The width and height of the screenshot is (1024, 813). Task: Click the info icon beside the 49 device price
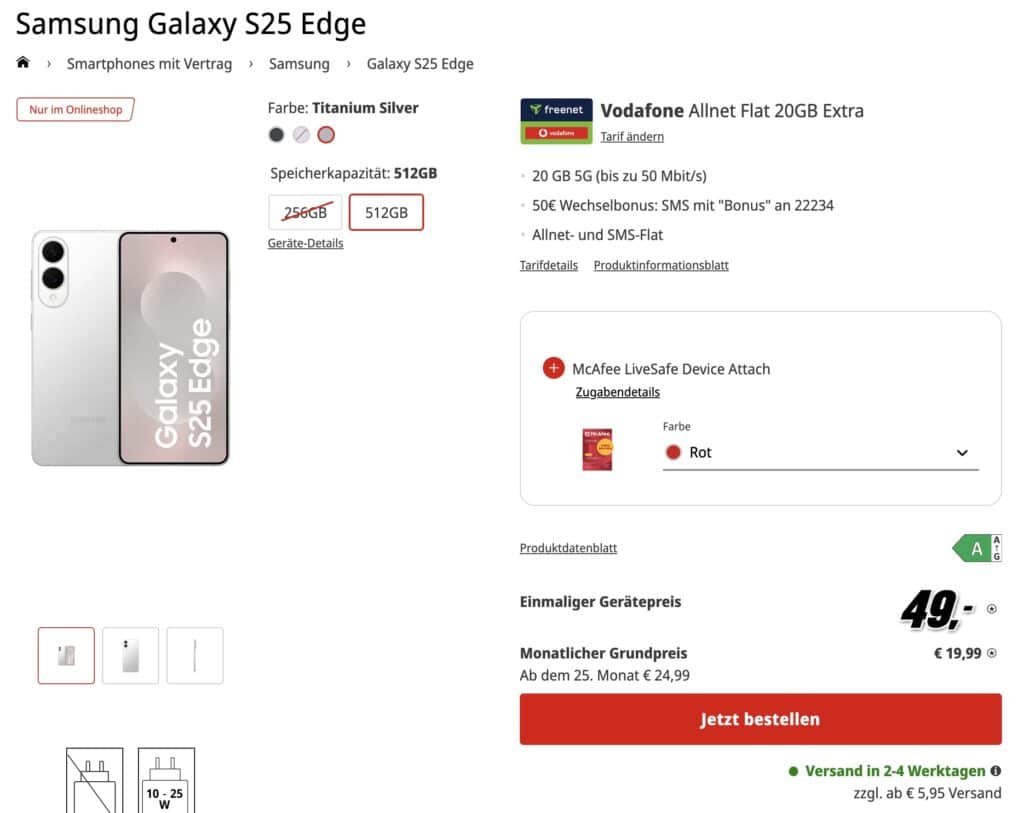click(x=992, y=608)
